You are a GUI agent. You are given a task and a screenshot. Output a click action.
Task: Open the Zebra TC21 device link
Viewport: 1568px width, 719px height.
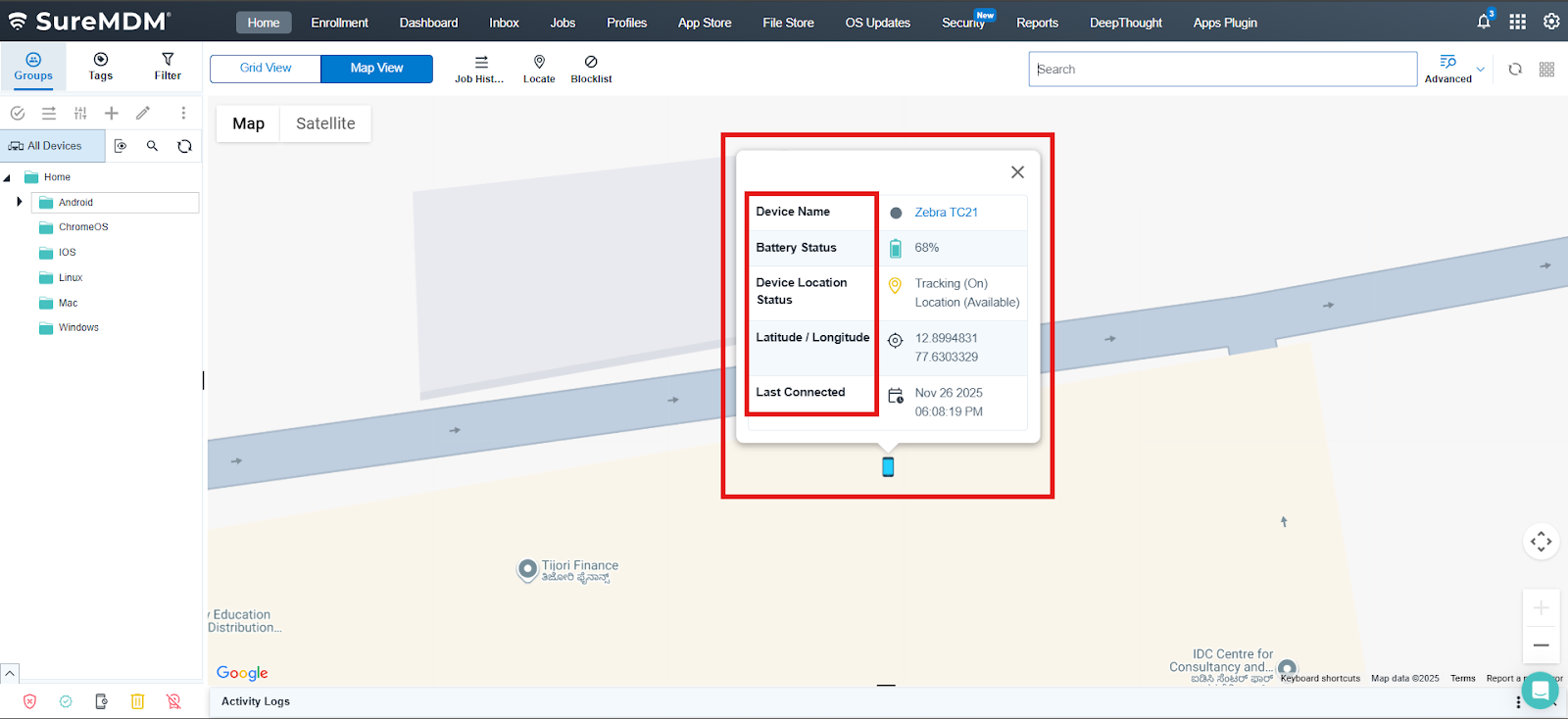946,213
